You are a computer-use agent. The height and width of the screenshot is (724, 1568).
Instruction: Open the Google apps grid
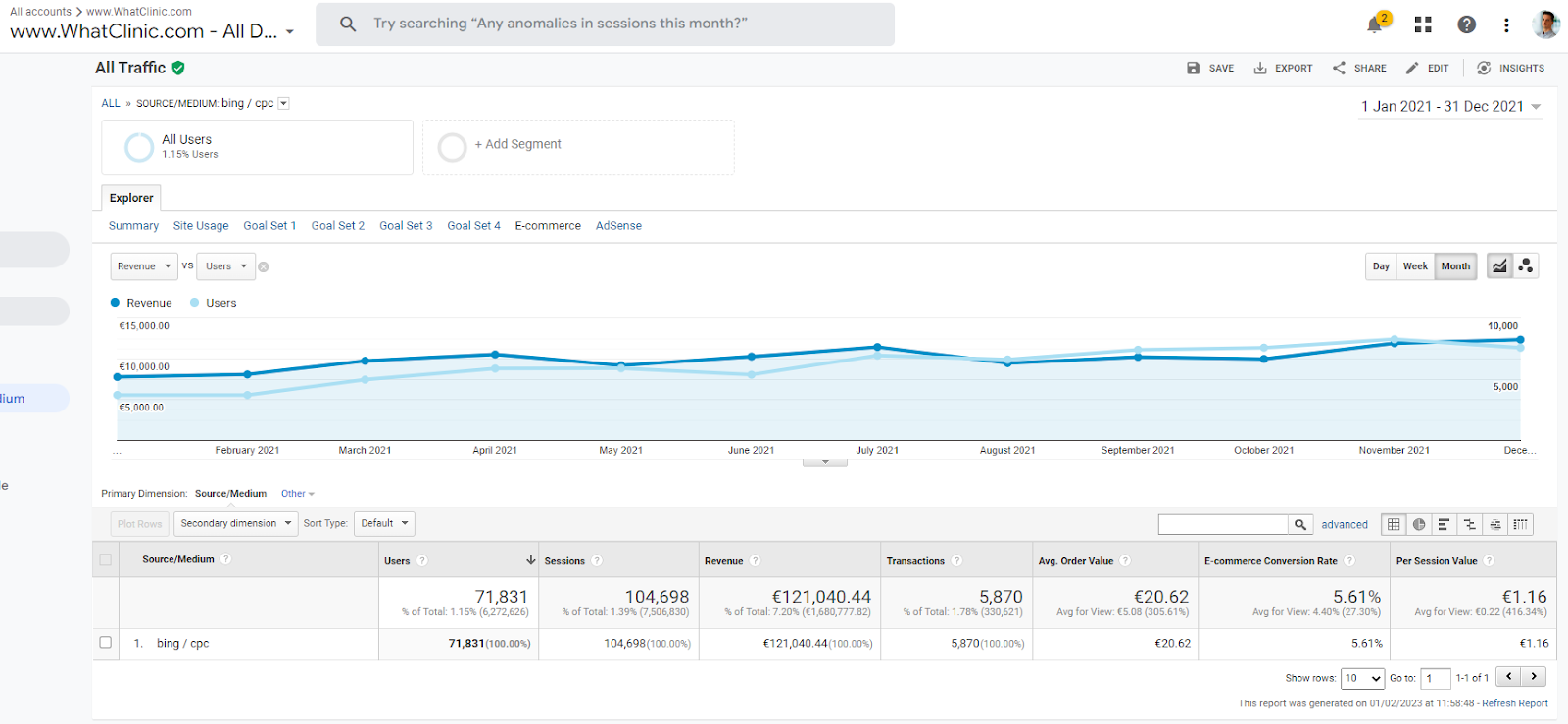coord(1423,24)
